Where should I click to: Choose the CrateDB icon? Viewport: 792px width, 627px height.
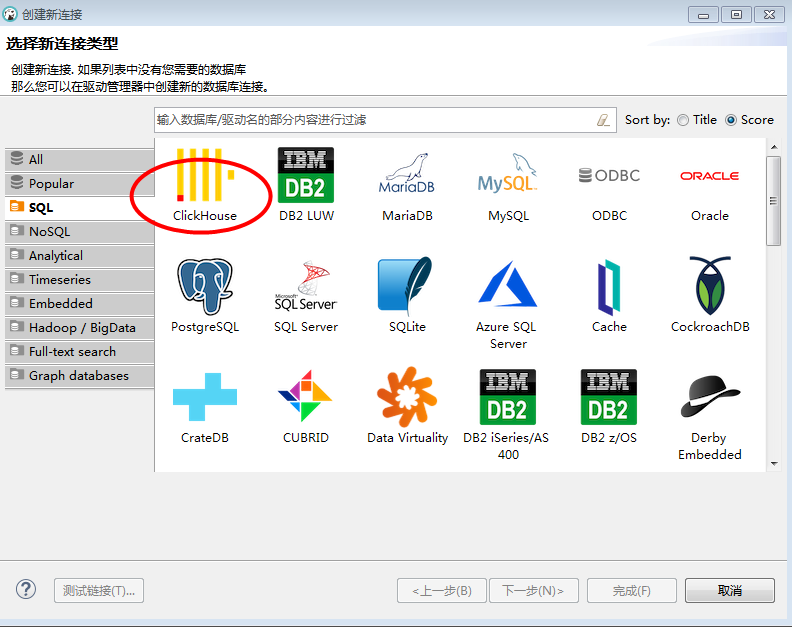pyautogui.click(x=205, y=397)
